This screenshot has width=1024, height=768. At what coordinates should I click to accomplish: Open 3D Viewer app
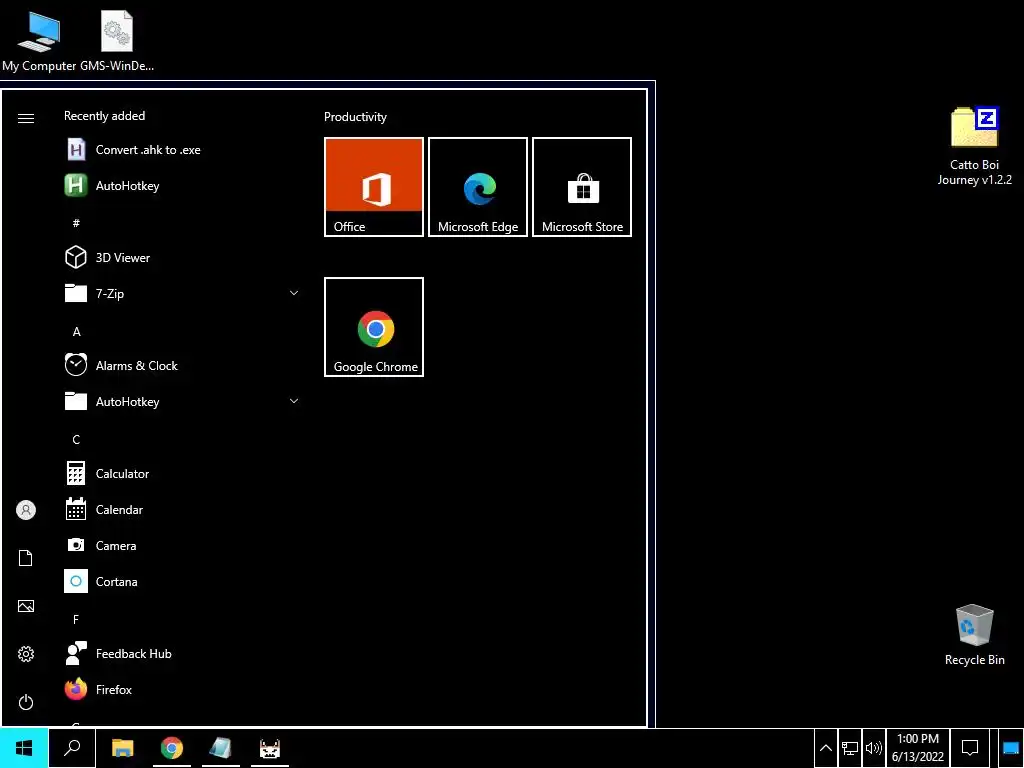pos(182,257)
